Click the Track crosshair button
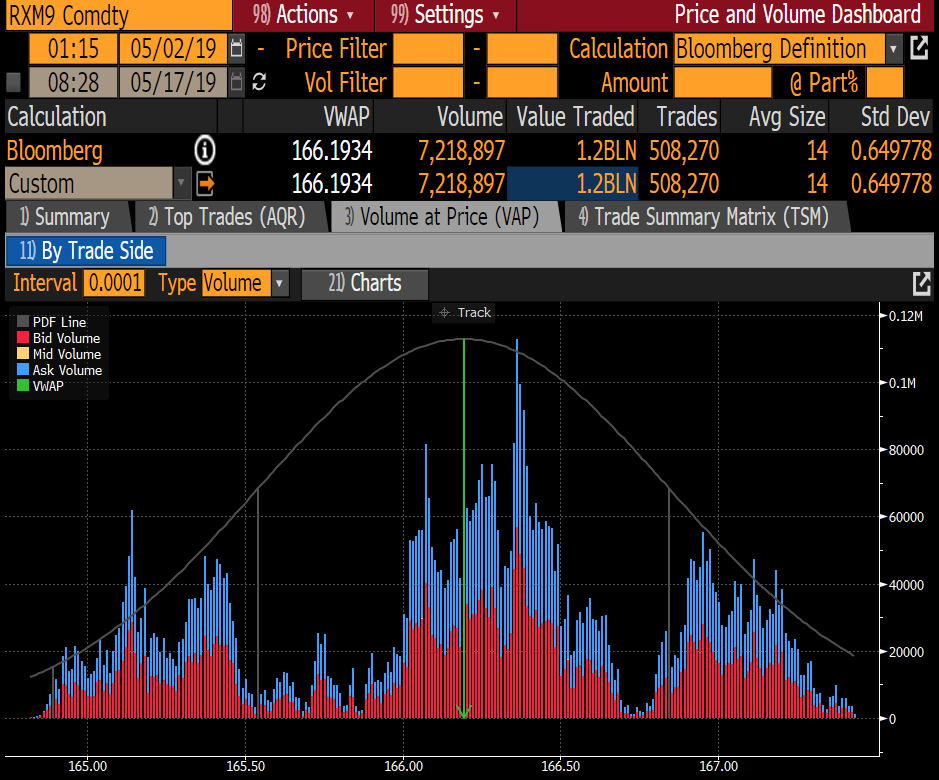Image resolution: width=939 pixels, height=780 pixels. [x=464, y=313]
